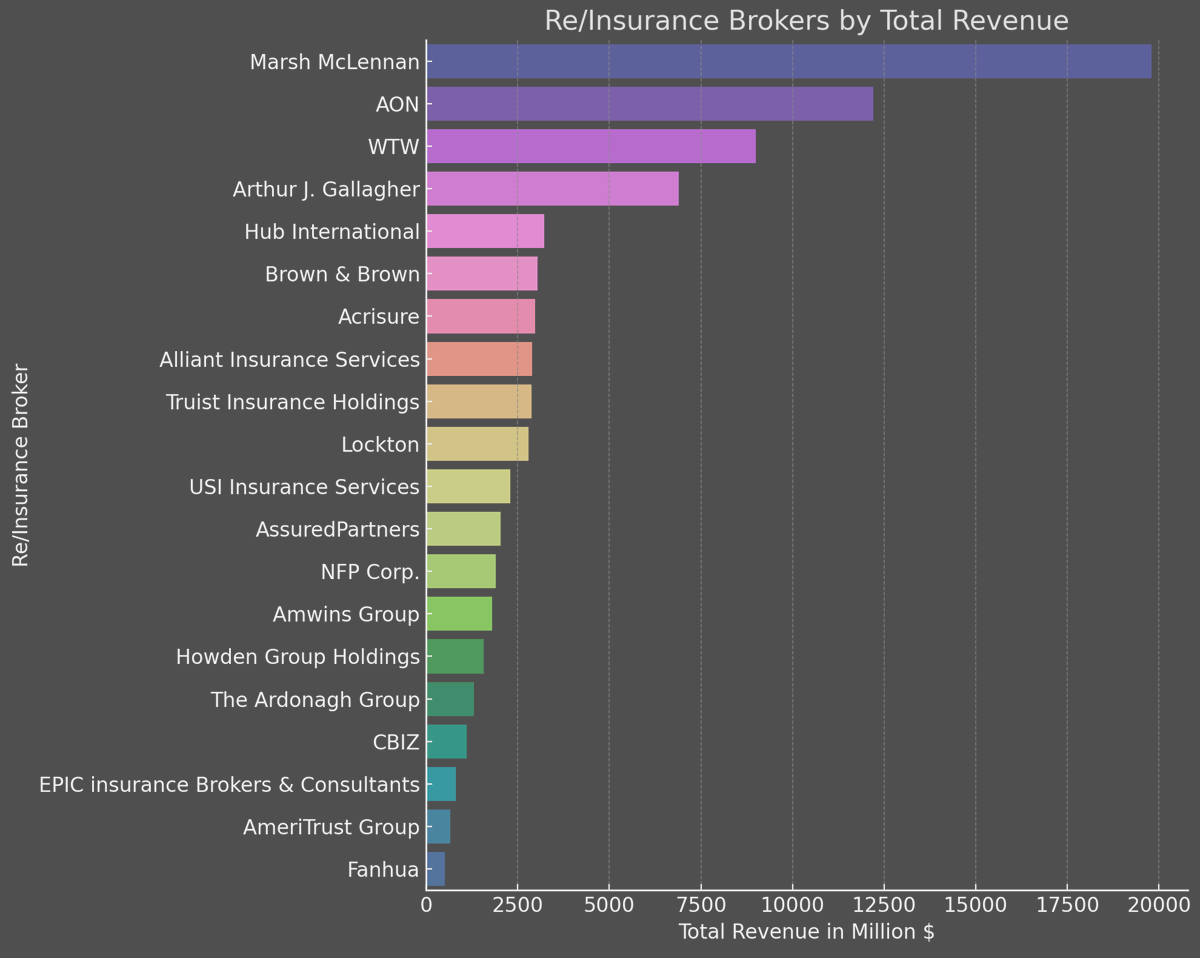Select the x-axis title Total Revenue in Million $
Viewport: 1200px width, 958px height.
(807, 931)
